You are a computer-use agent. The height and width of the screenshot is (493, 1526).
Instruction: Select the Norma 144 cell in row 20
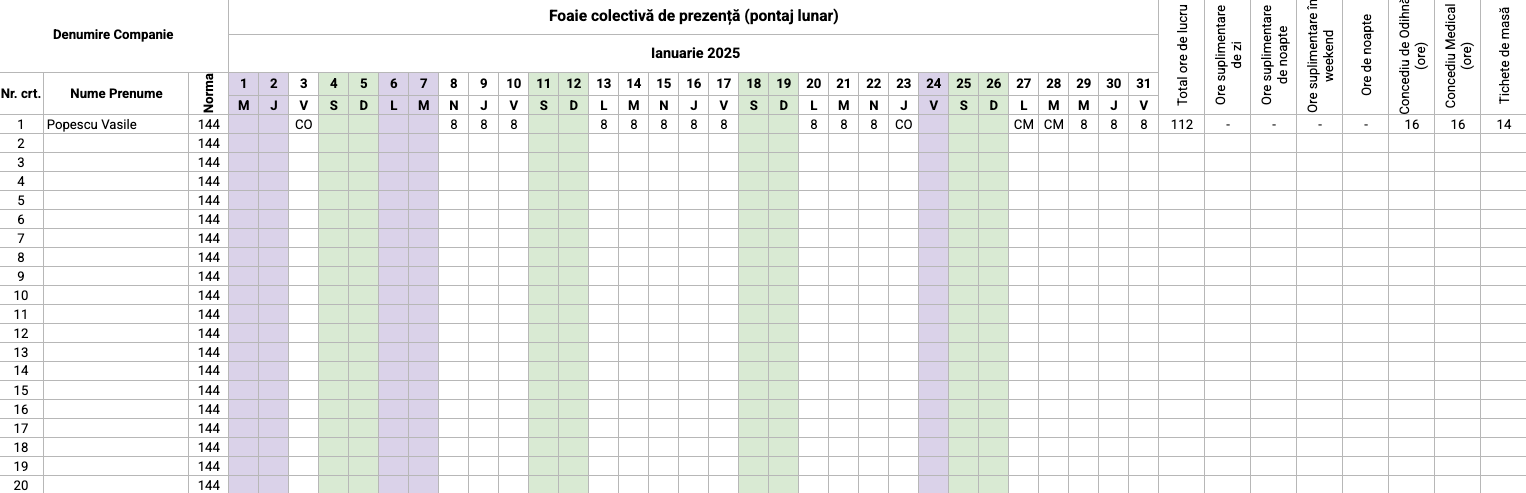point(209,485)
